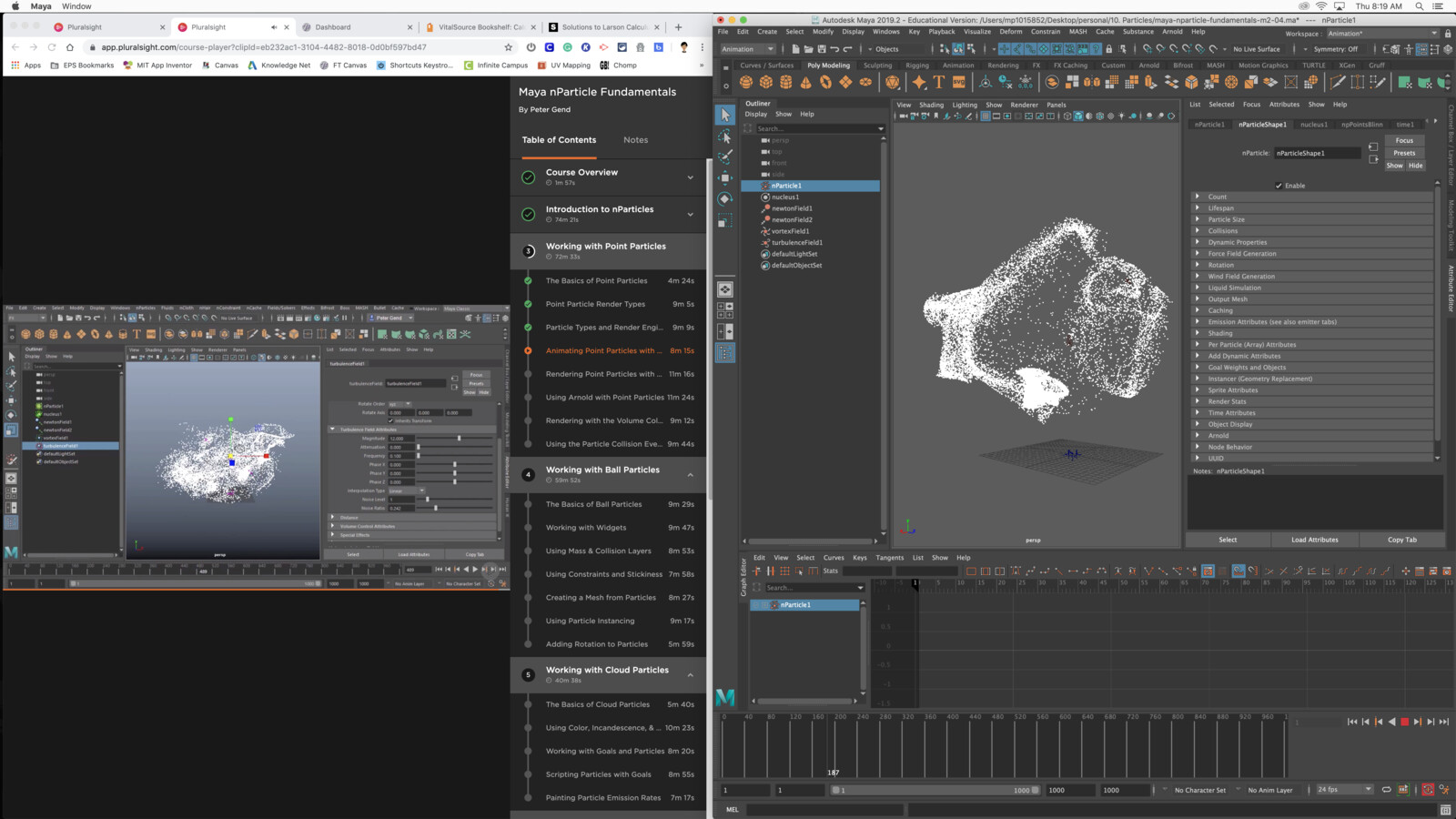The height and width of the screenshot is (819, 1456).
Task: Click the Platonic Solid shelf icon
Action: [891, 82]
